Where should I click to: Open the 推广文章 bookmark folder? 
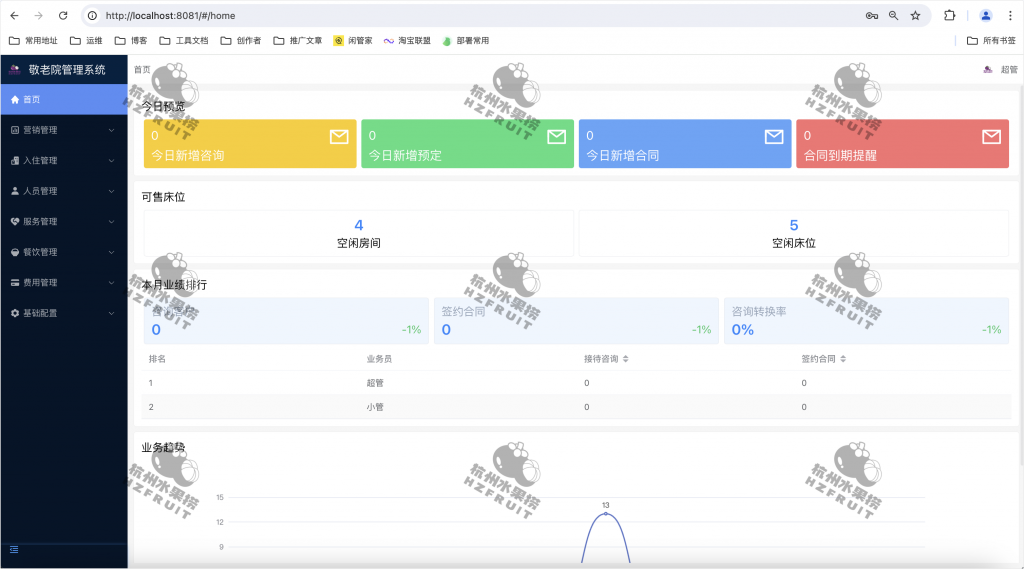pos(298,41)
